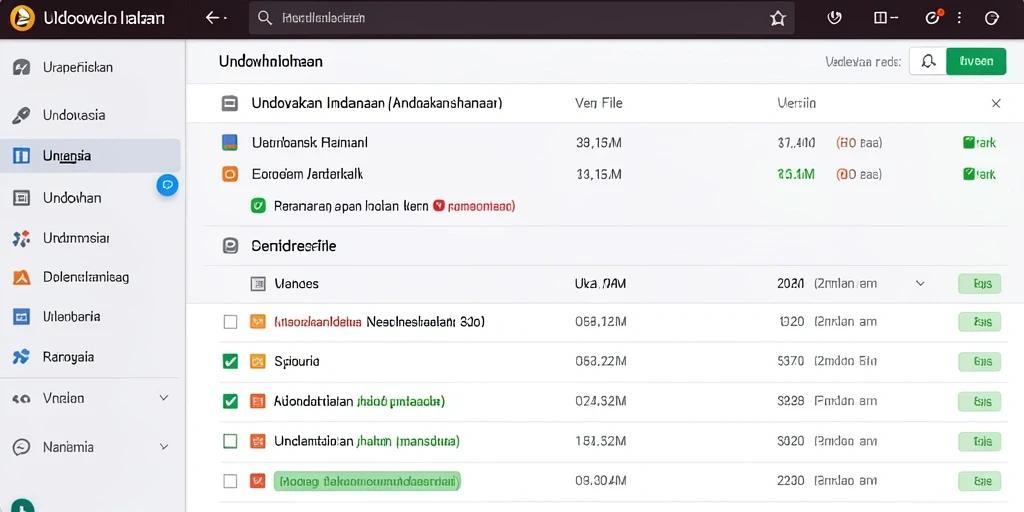Viewport: 1024px width, 512px height.
Task: Click the Ven File column header
Action: click(598, 103)
